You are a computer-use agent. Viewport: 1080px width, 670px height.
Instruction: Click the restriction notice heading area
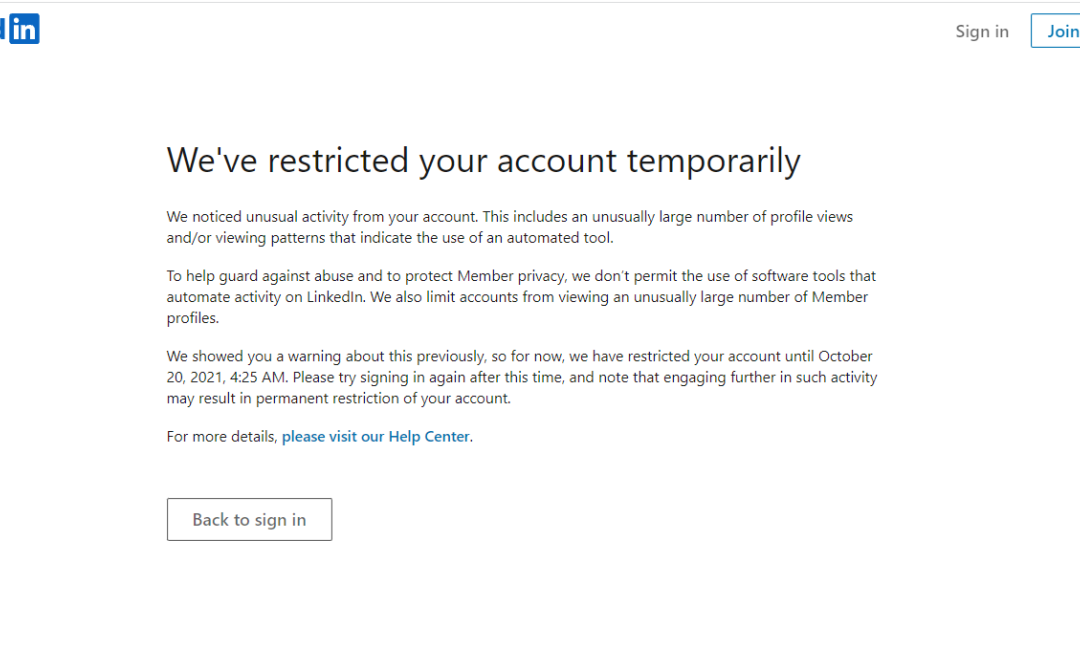point(483,160)
